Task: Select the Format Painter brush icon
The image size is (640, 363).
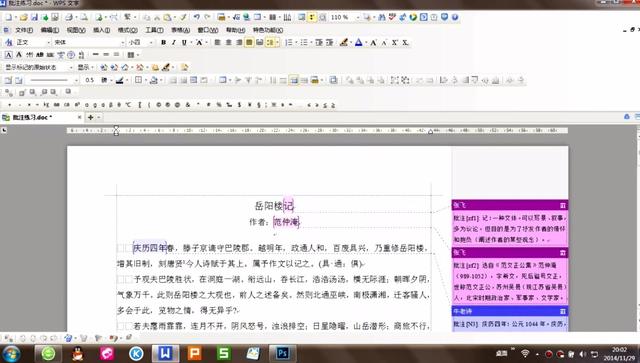Action: pos(184,17)
